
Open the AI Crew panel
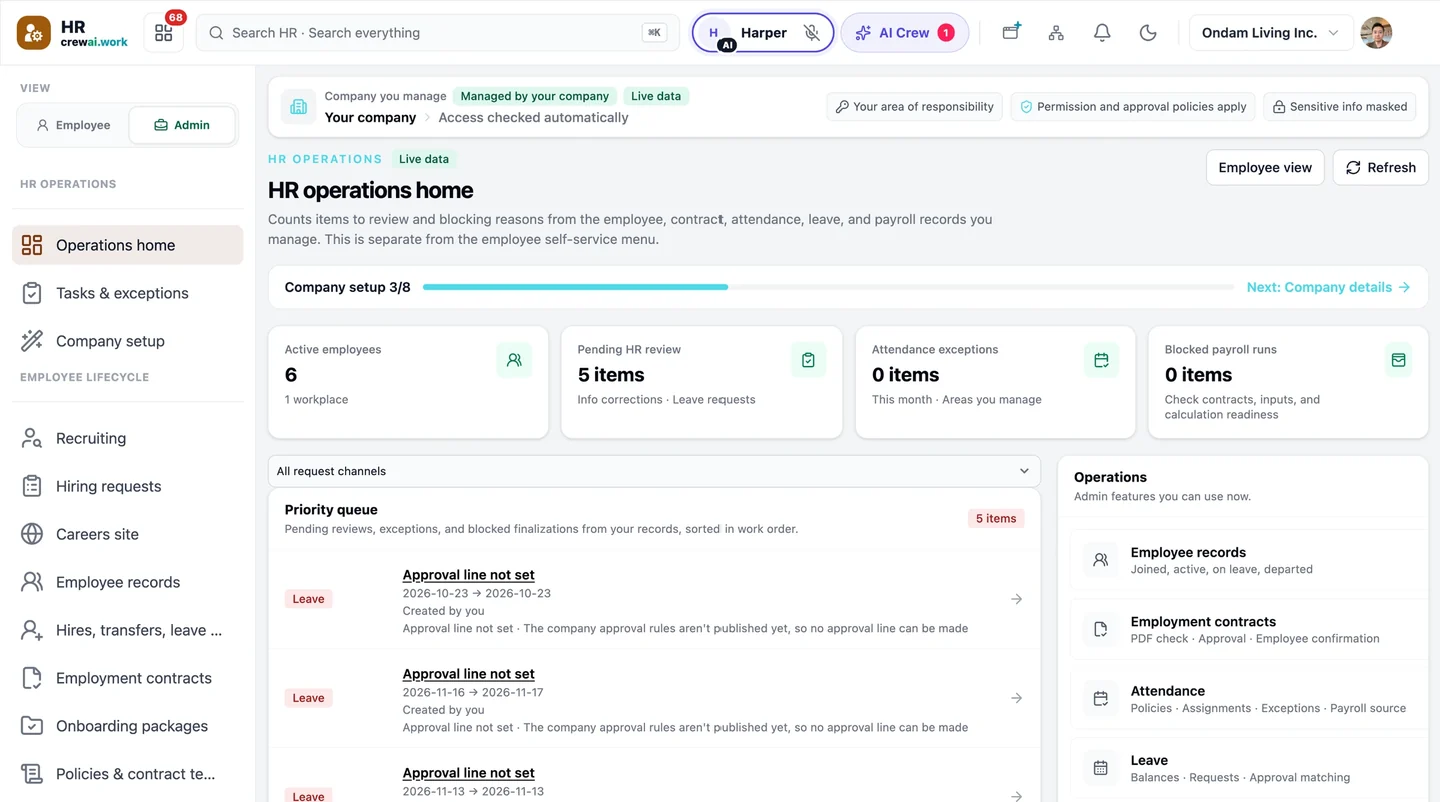click(x=905, y=33)
